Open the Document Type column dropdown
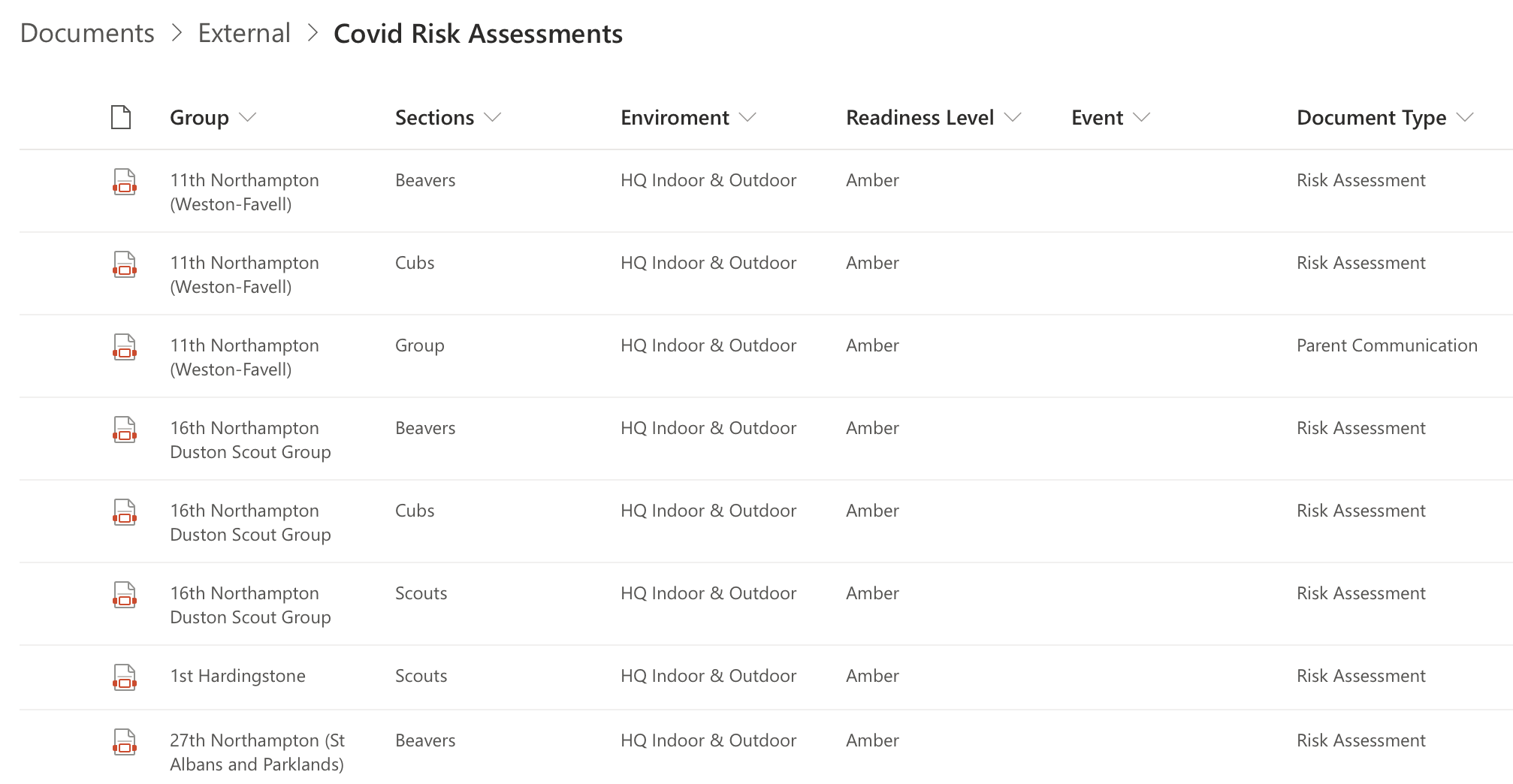Viewport: 1513px width, 784px height. coord(1465,118)
